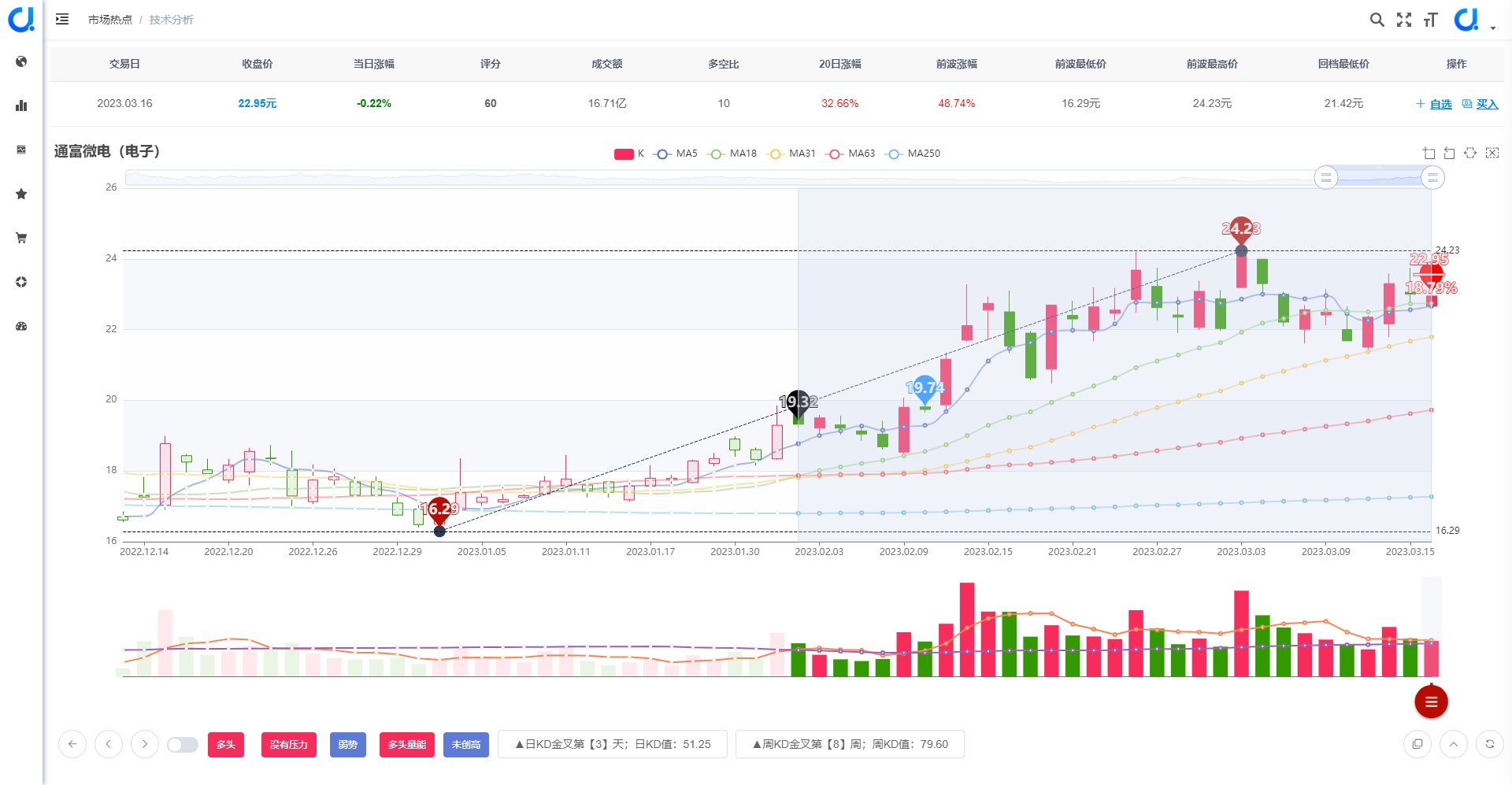This screenshot has height=785, width=1512.
Task: Click the 20日涨幅 column header
Action: 840,64
